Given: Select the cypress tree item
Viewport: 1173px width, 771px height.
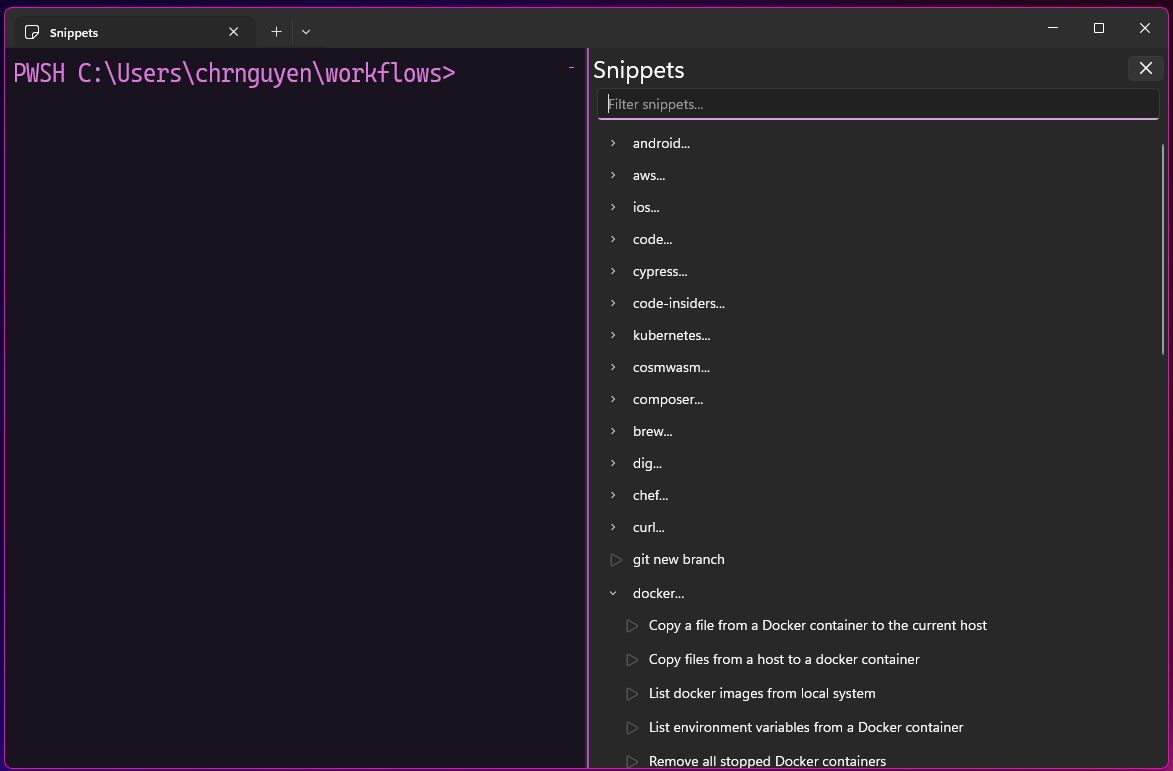Looking at the screenshot, I should tap(660, 272).
